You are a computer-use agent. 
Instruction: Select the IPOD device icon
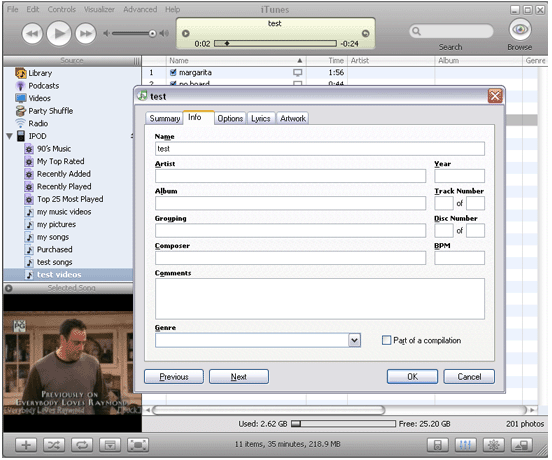click(x=21, y=136)
